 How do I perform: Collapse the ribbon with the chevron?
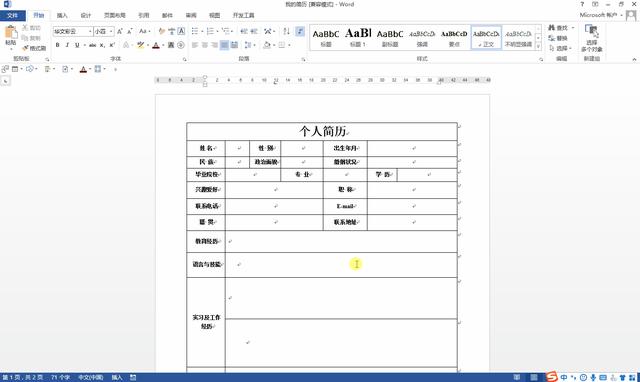click(x=634, y=59)
